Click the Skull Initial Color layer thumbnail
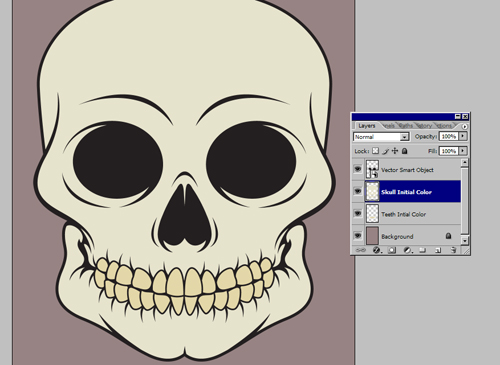This screenshot has height=365, width=500. pos(372,191)
